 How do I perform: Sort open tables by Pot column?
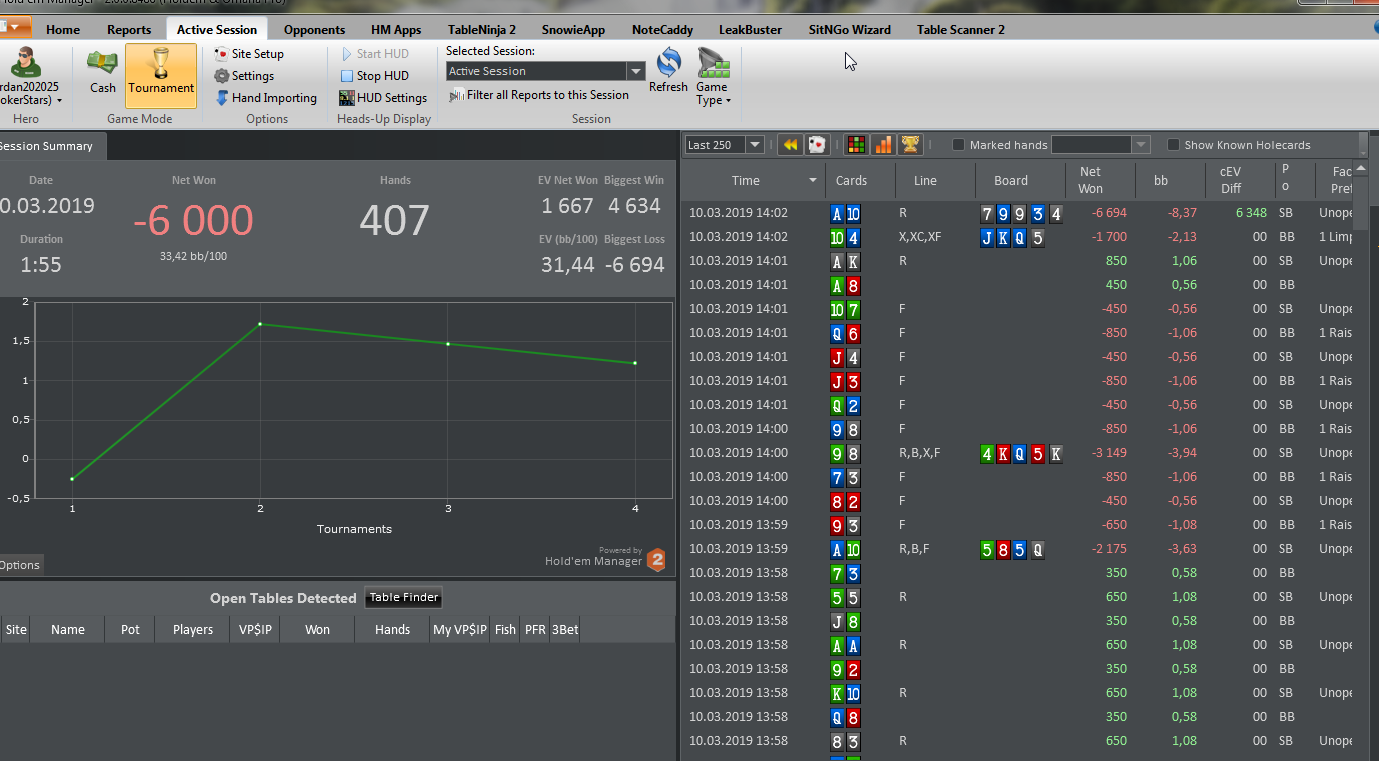pyautogui.click(x=130, y=630)
